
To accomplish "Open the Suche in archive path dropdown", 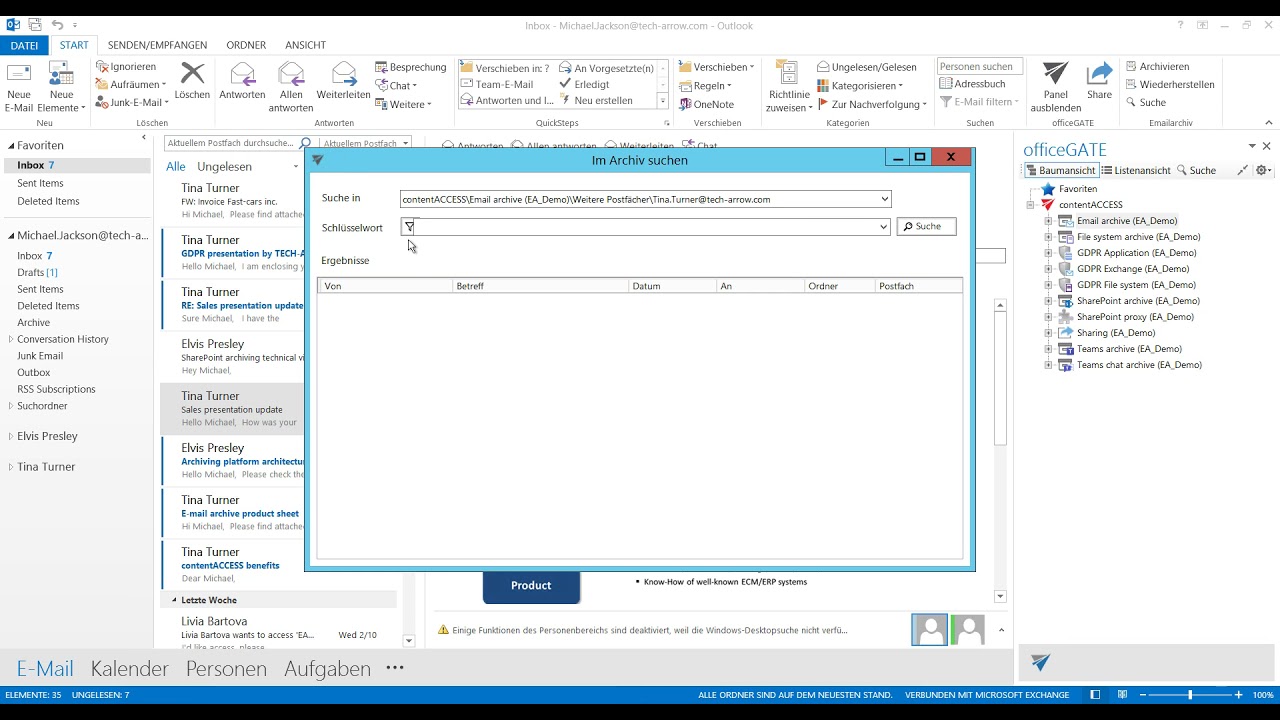I will (884, 199).
